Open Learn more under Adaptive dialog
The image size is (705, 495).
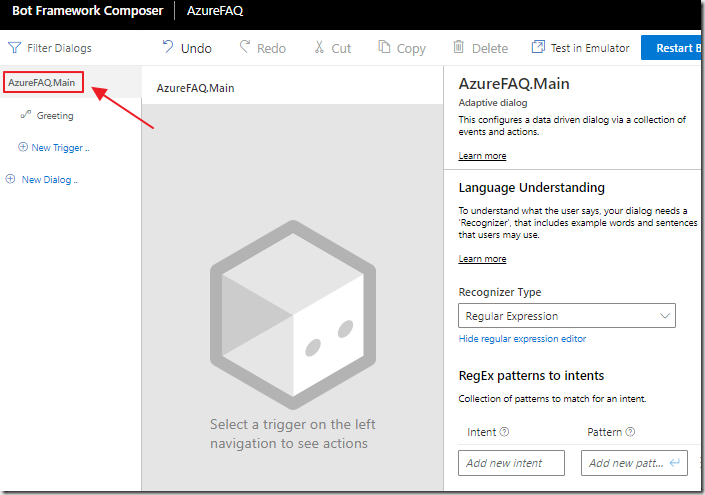click(482, 156)
